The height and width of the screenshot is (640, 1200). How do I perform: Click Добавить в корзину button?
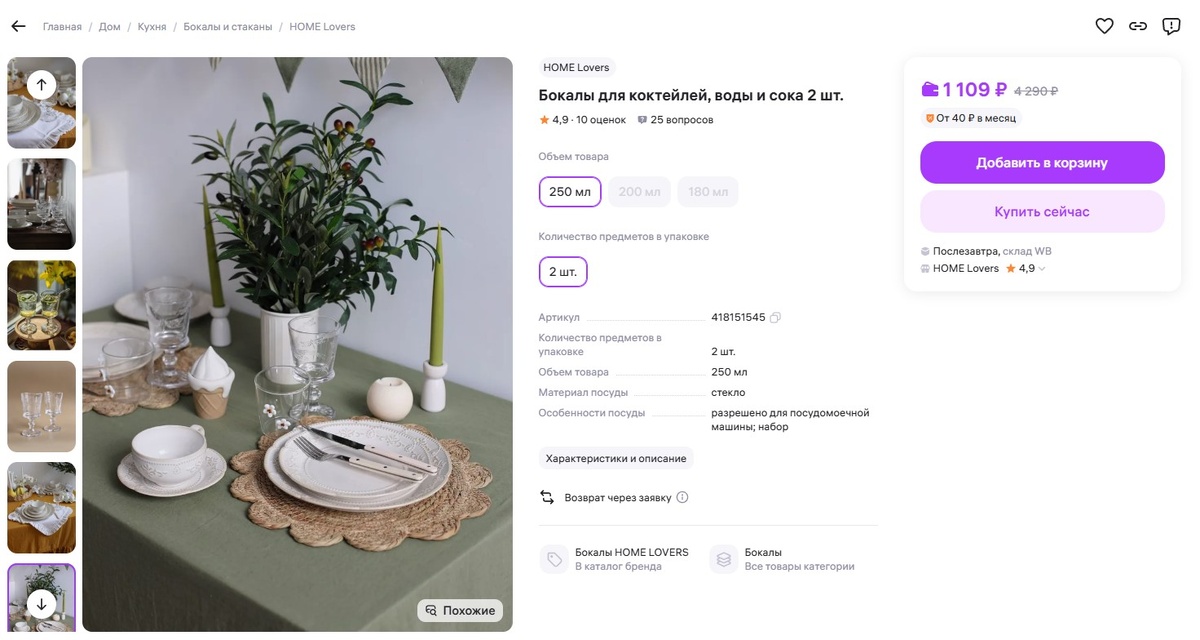(x=1042, y=163)
